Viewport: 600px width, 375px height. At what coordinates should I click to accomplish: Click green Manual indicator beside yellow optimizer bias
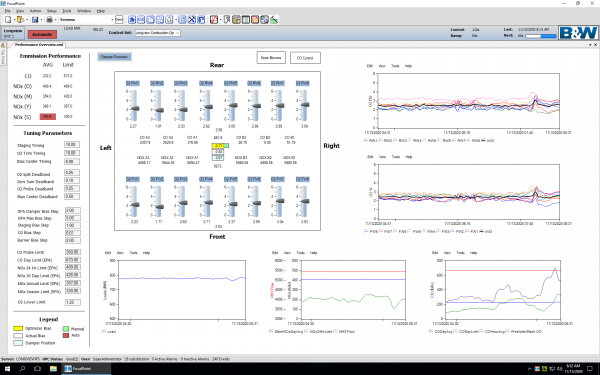tap(227, 146)
